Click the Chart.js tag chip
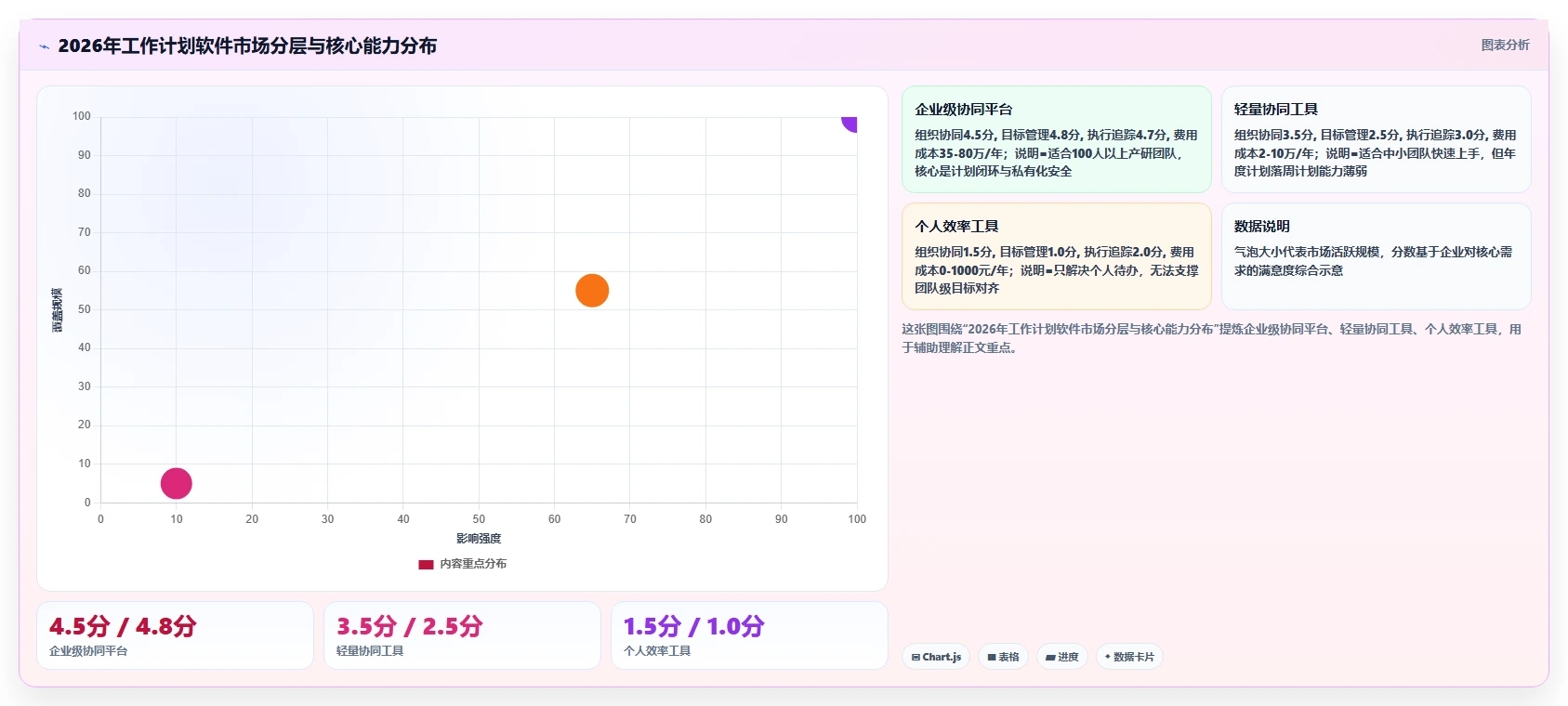The width and height of the screenshot is (1568, 706). pos(936,657)
